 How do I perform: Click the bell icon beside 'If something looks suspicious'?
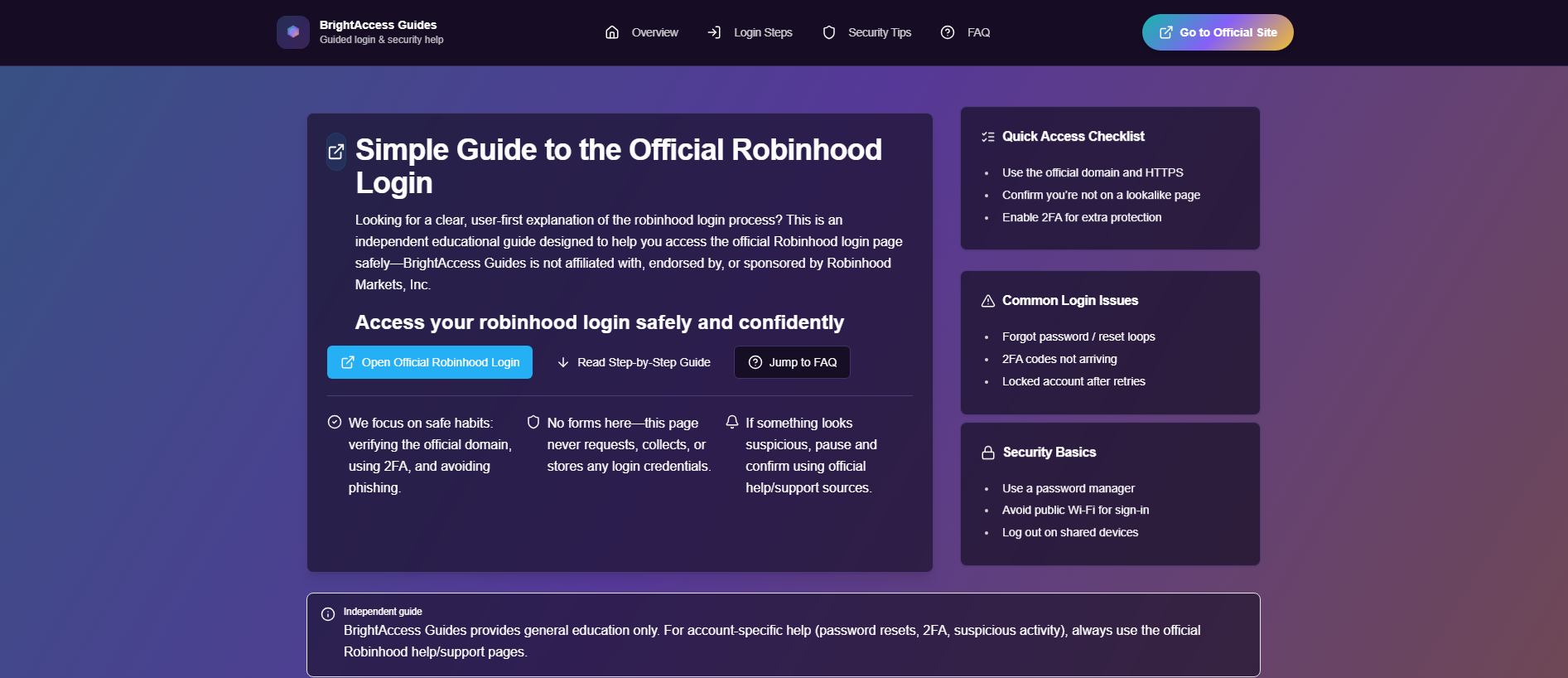(x=732, y=422)
